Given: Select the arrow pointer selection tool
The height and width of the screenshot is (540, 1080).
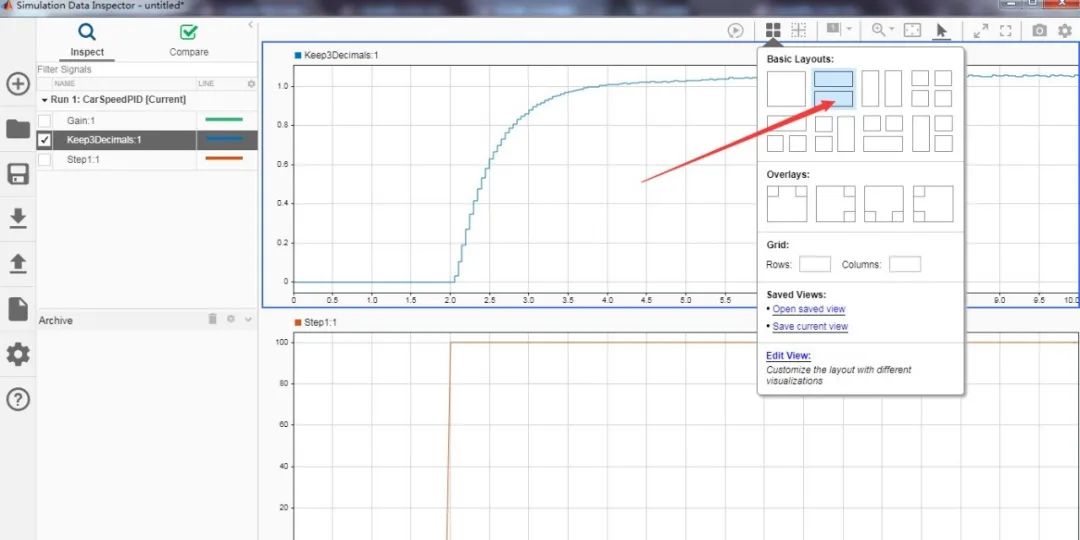Looking at the screenshot, I should pyautogui.click(x=942, y=30).
